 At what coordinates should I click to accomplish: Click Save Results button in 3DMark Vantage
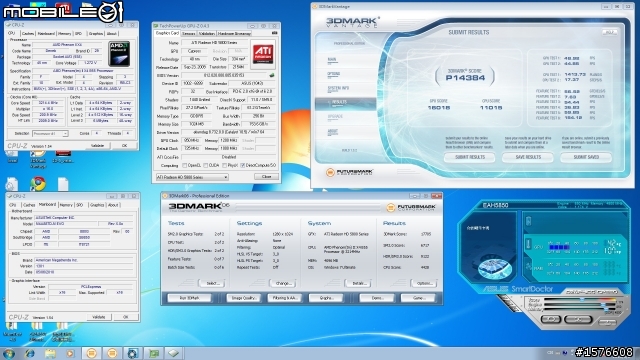(528, 157)
